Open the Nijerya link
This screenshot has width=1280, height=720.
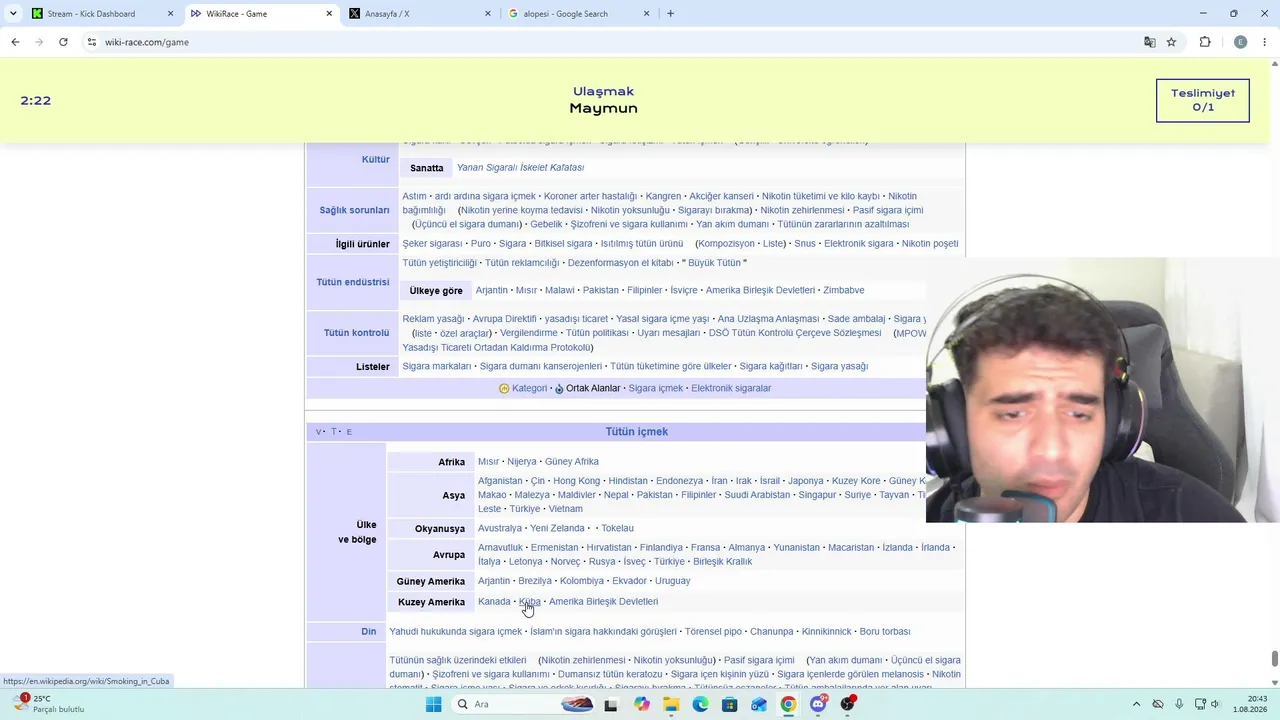522,461
